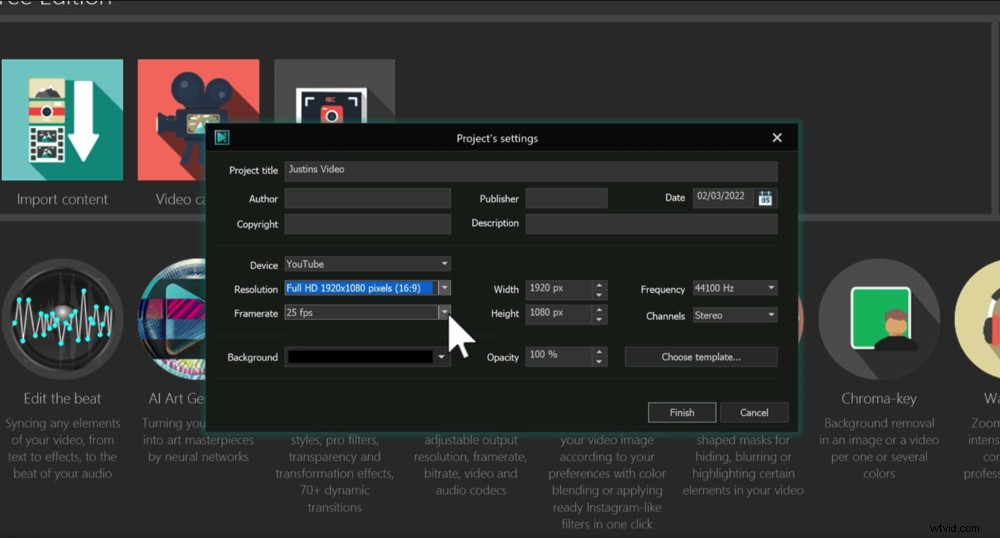Open the Background color dropdown arrow
The image size is (1000, 538).
click(x=441, y=357)
